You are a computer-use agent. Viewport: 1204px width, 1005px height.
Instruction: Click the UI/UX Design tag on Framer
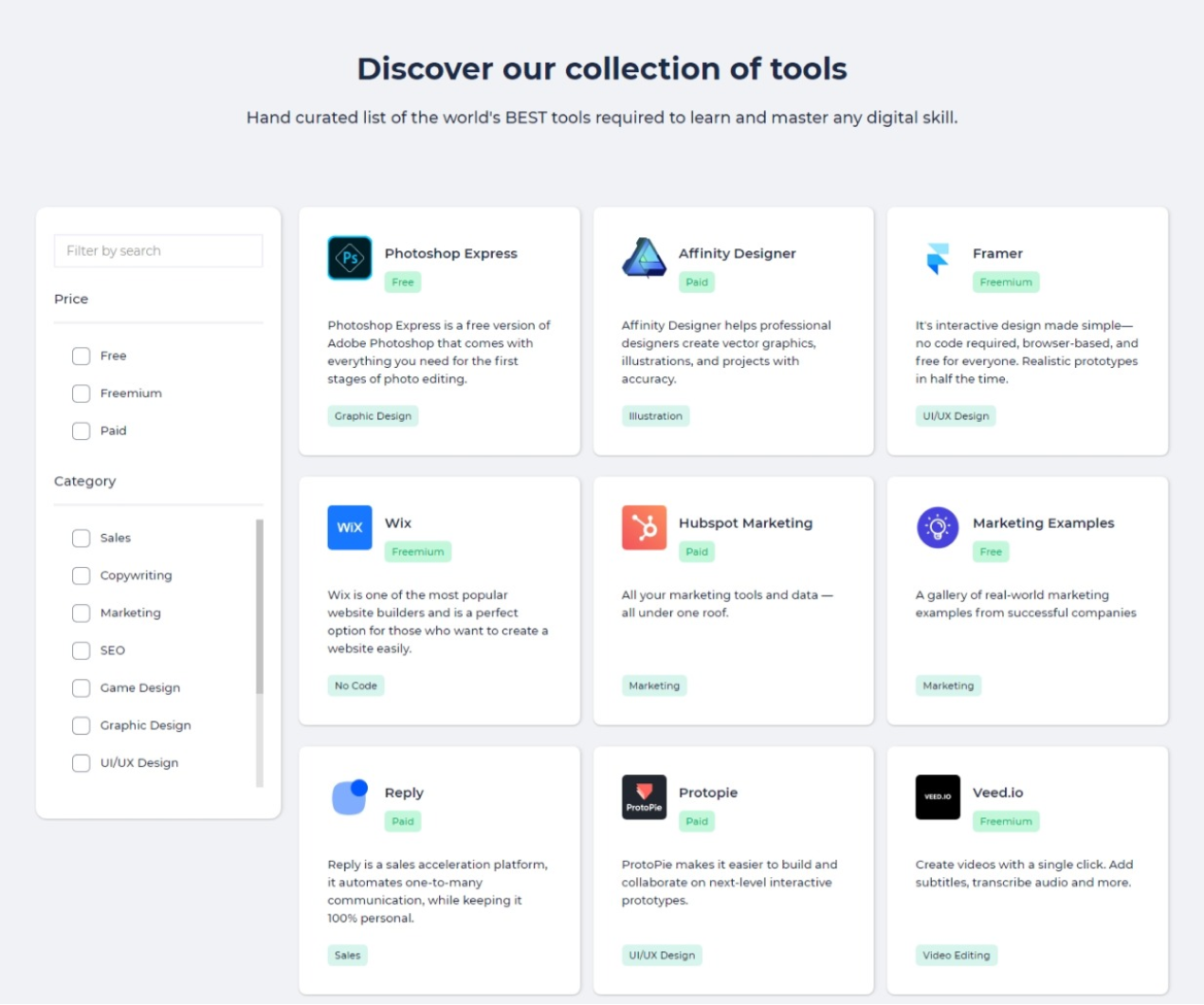coord(956,416)
